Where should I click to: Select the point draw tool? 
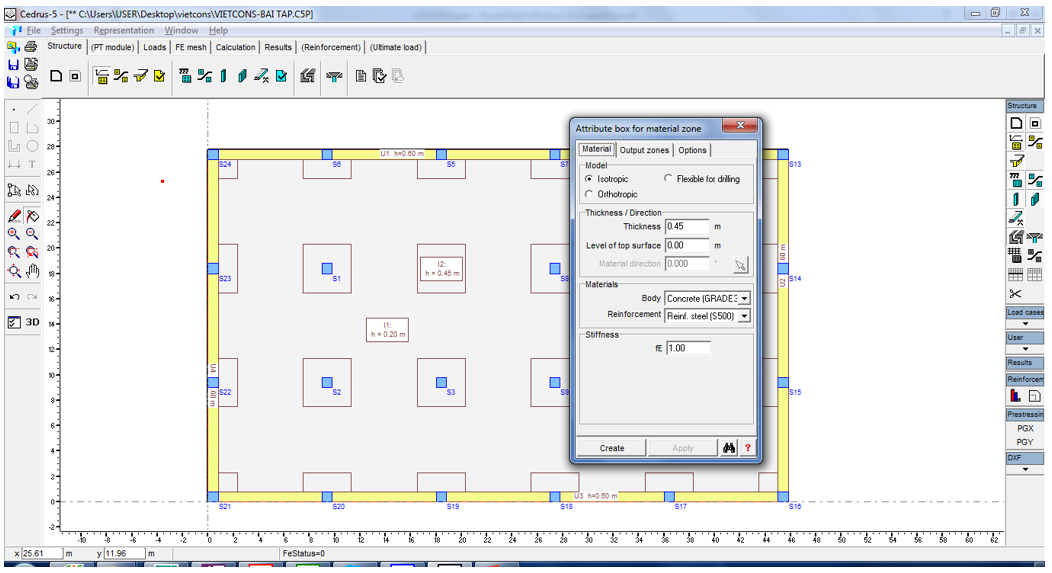coord(14,109)
